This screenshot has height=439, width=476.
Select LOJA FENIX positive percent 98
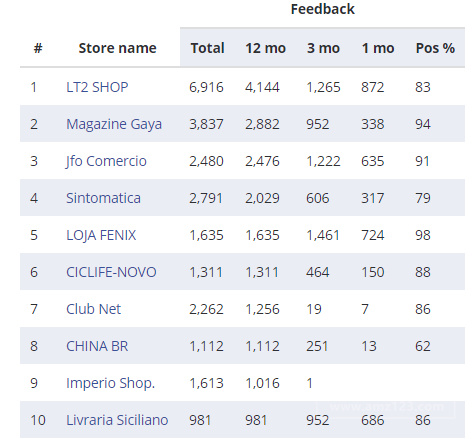pyautogui.click(x=423, y=235)
